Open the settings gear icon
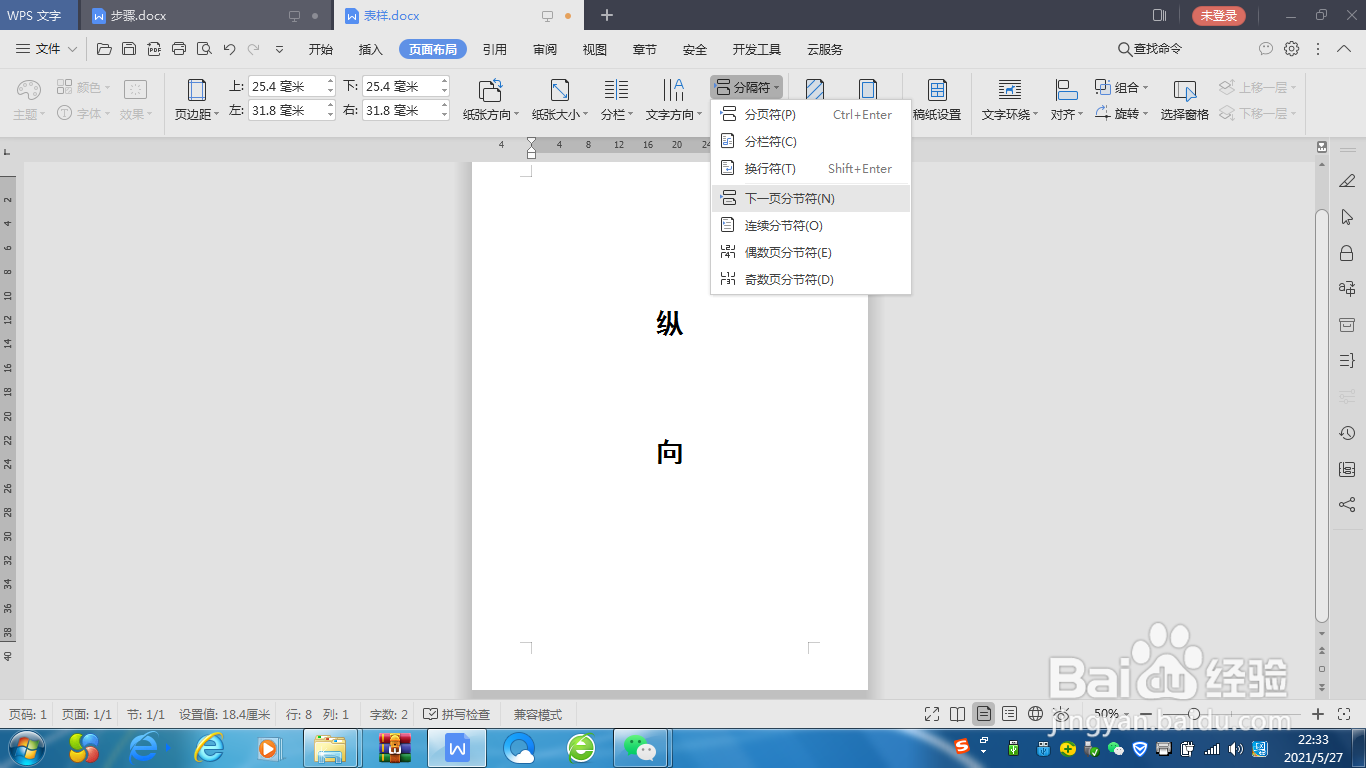The width and height of the screenshot is (1366, 768). [x=1292, y=49]
